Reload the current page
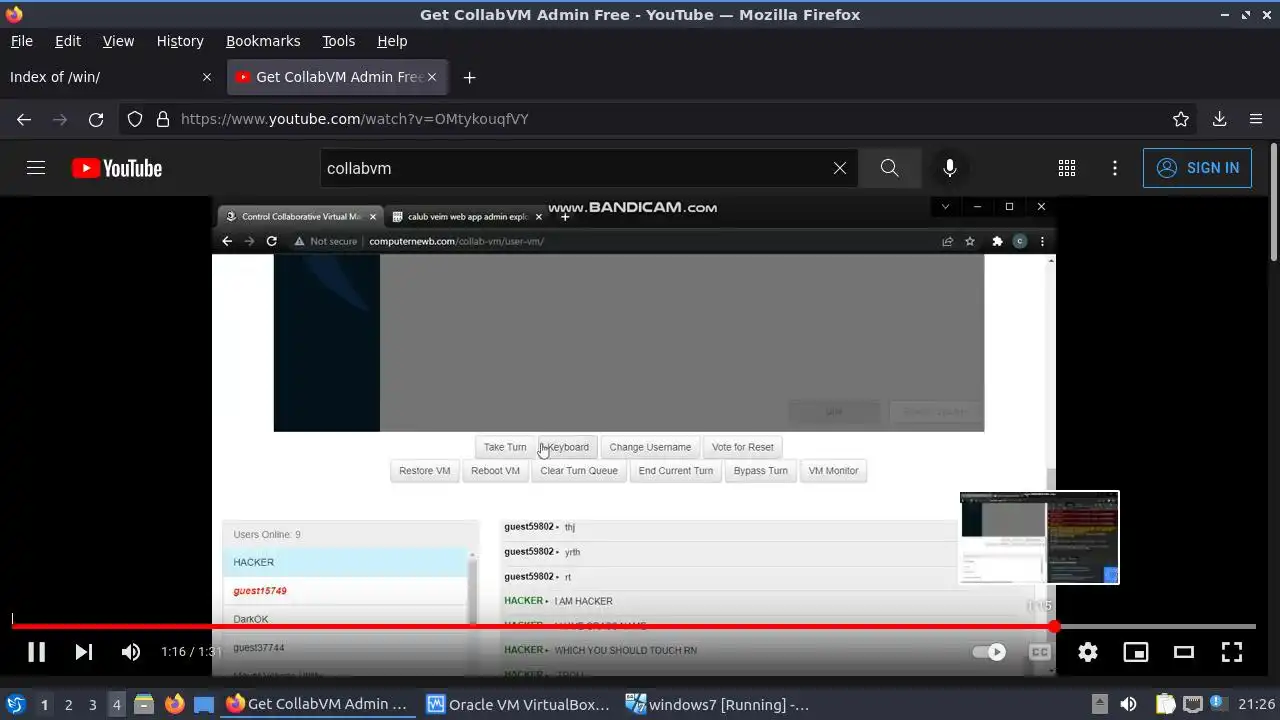 96,119
